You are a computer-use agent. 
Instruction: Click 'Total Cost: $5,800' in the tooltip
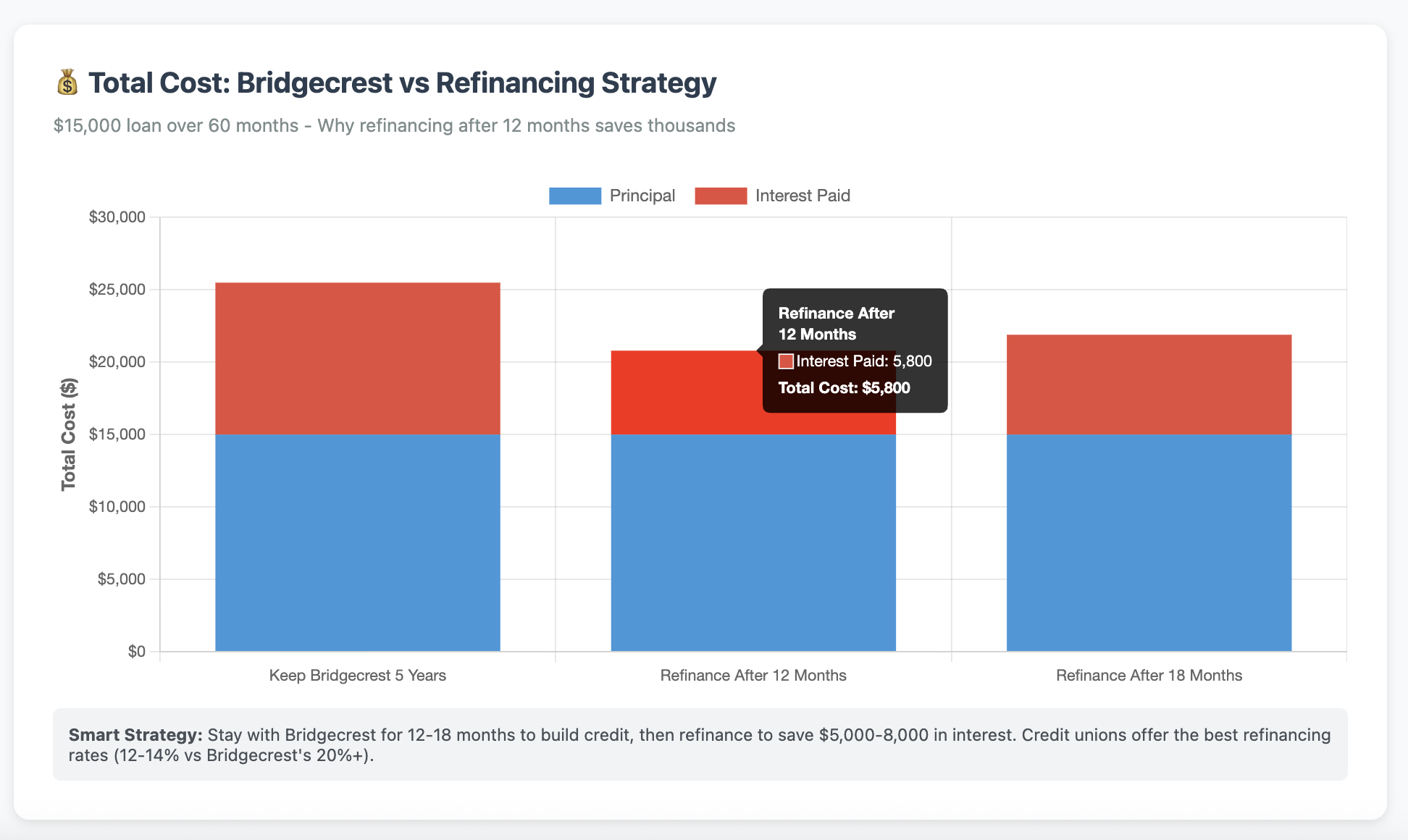[x=845, y=387]
